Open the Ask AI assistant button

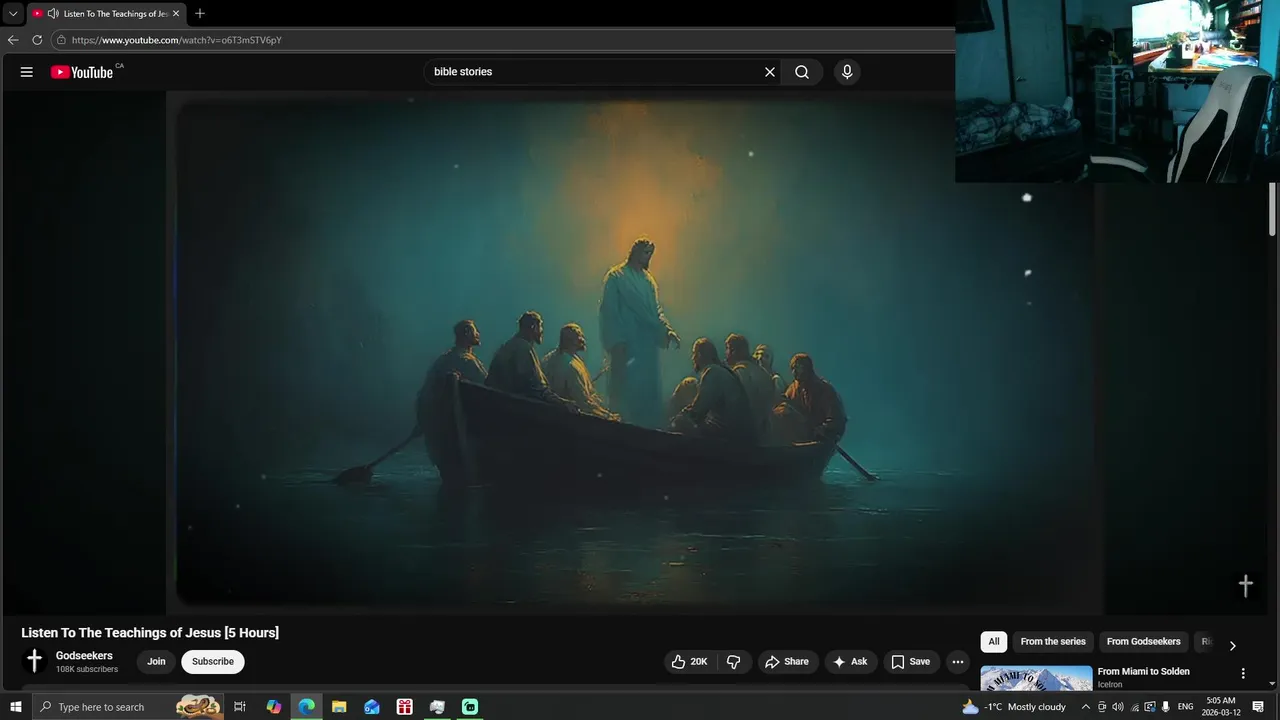pyautogui.click(x=851, y=662)
